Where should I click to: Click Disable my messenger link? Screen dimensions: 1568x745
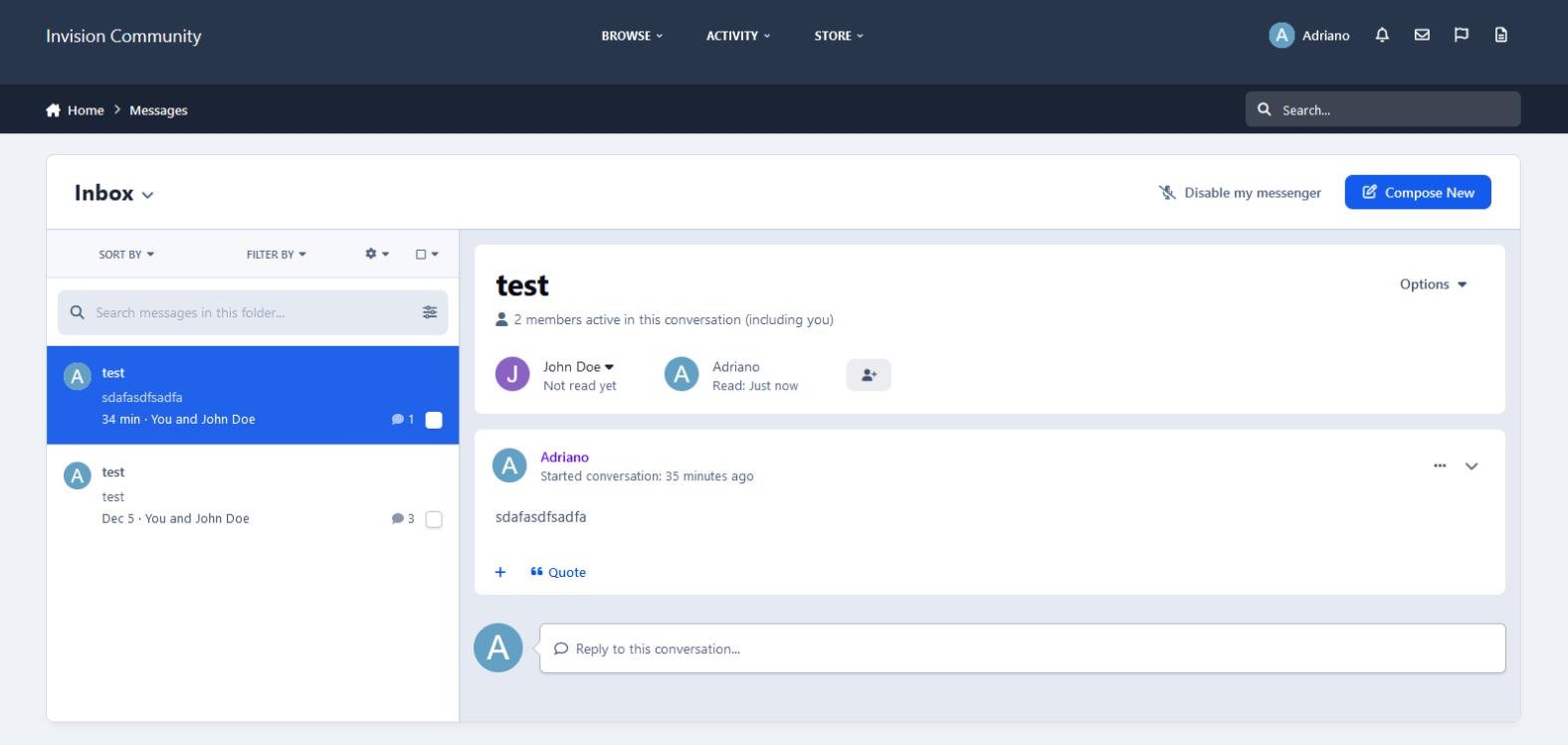1240,193
